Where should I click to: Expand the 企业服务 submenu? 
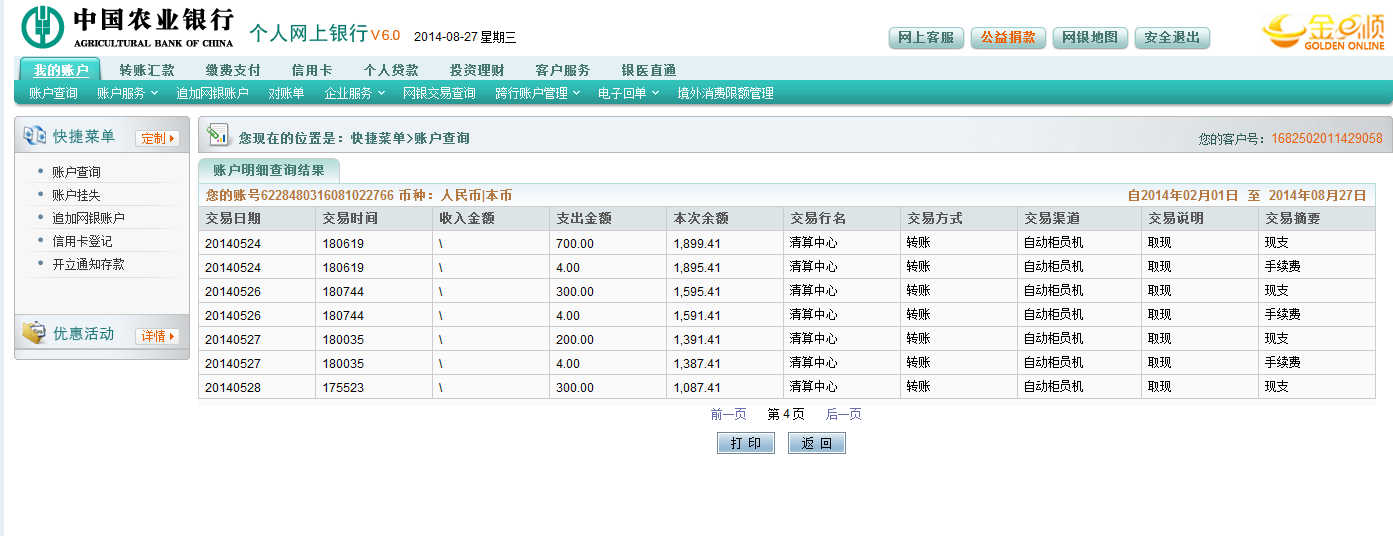[x=354, y=93]
